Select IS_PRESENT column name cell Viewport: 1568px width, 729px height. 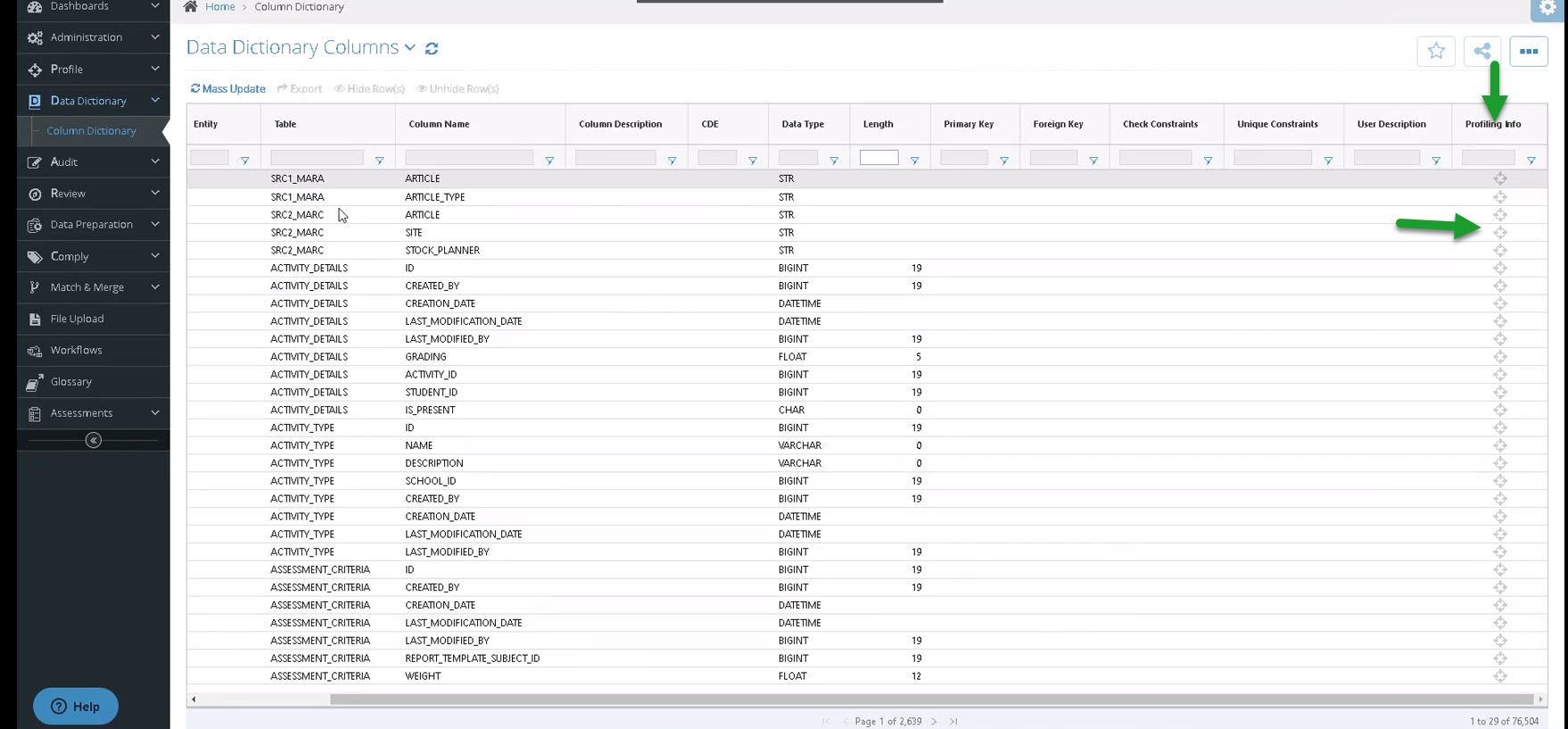point(430,410)
